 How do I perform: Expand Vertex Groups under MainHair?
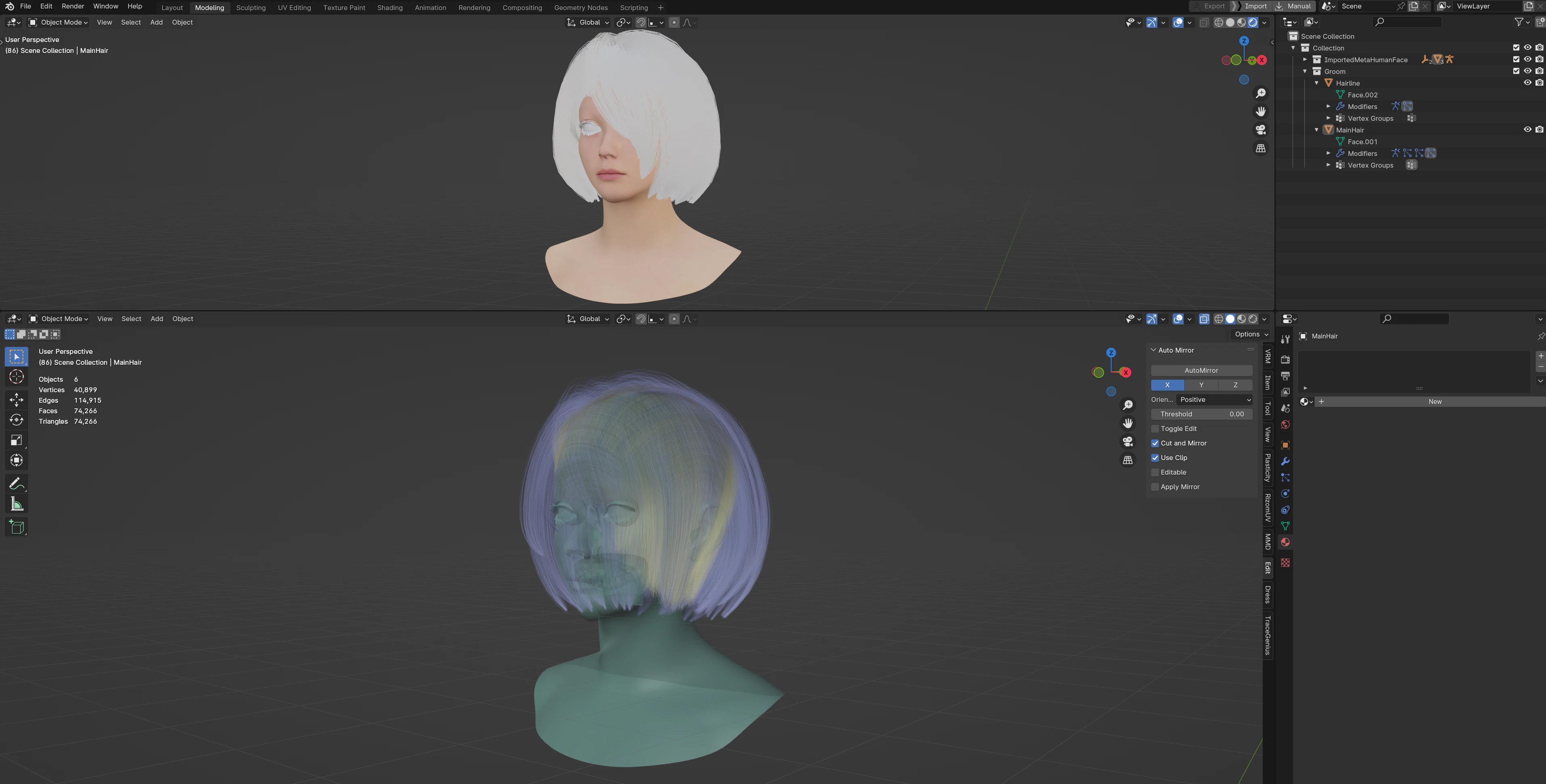(1328, 165)
